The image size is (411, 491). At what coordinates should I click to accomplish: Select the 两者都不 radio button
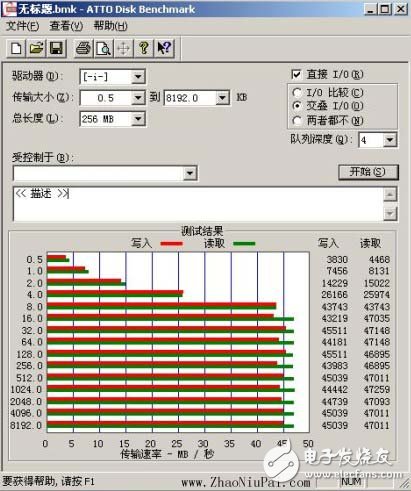tap(297, 120)
